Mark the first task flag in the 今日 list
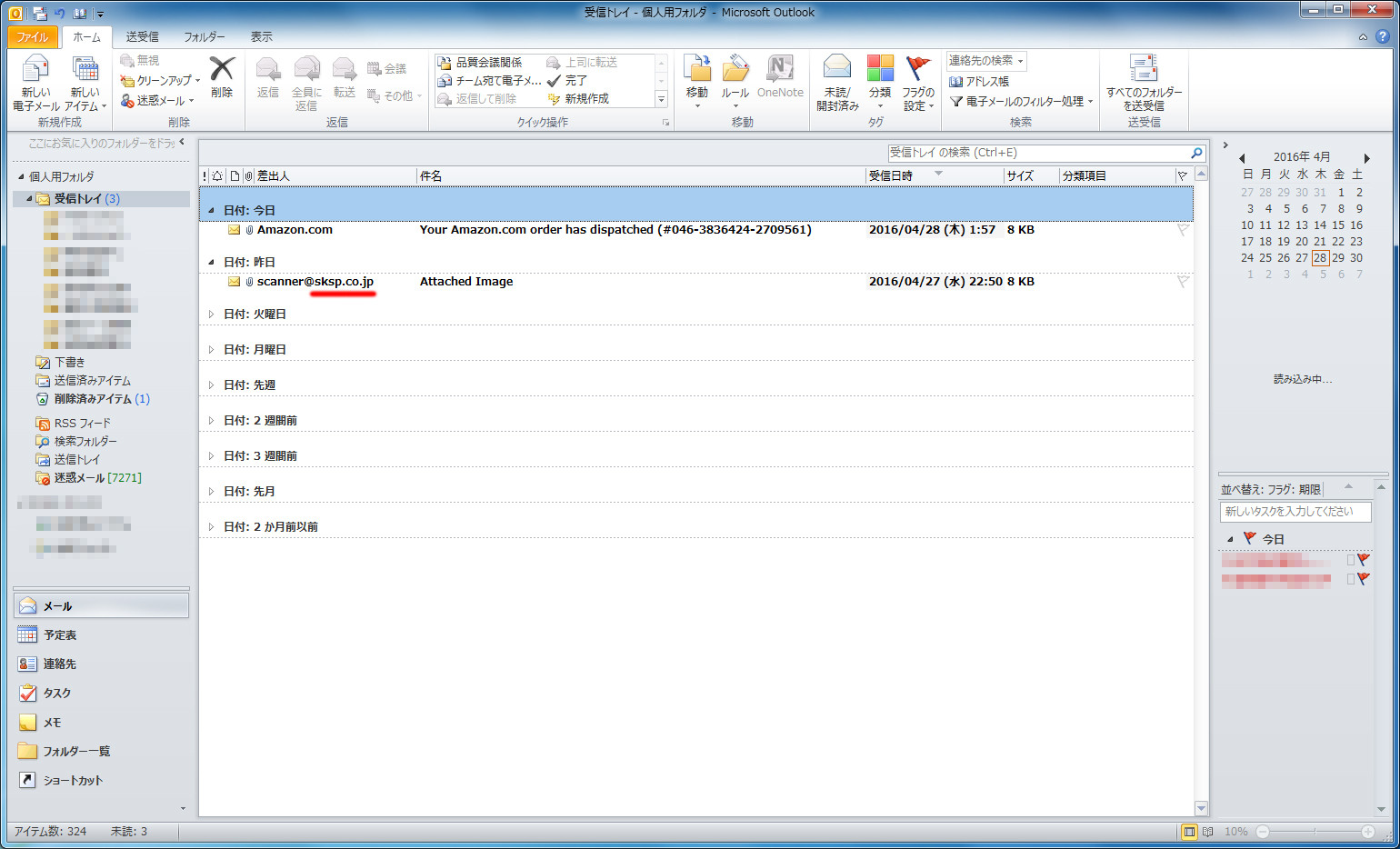The height and width of the screenshot is (849, 1400). coord(1363,560)
